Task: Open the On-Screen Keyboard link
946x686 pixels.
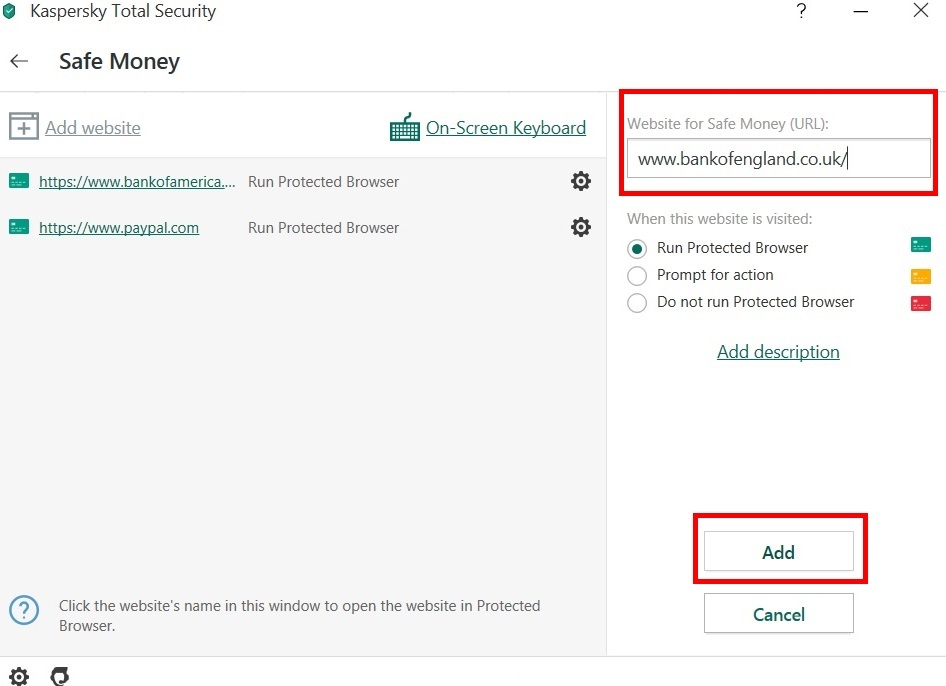Action: point(506,128)
